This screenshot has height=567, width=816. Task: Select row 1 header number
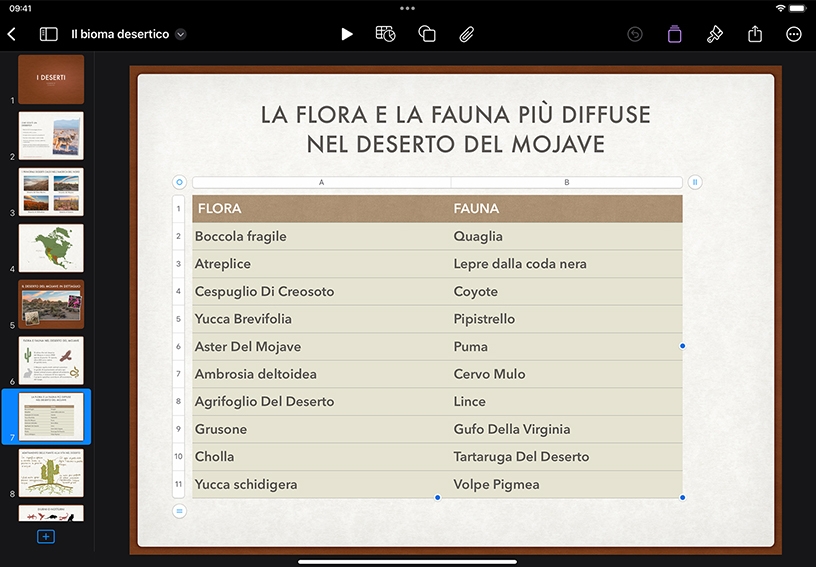tap(178, 209)
